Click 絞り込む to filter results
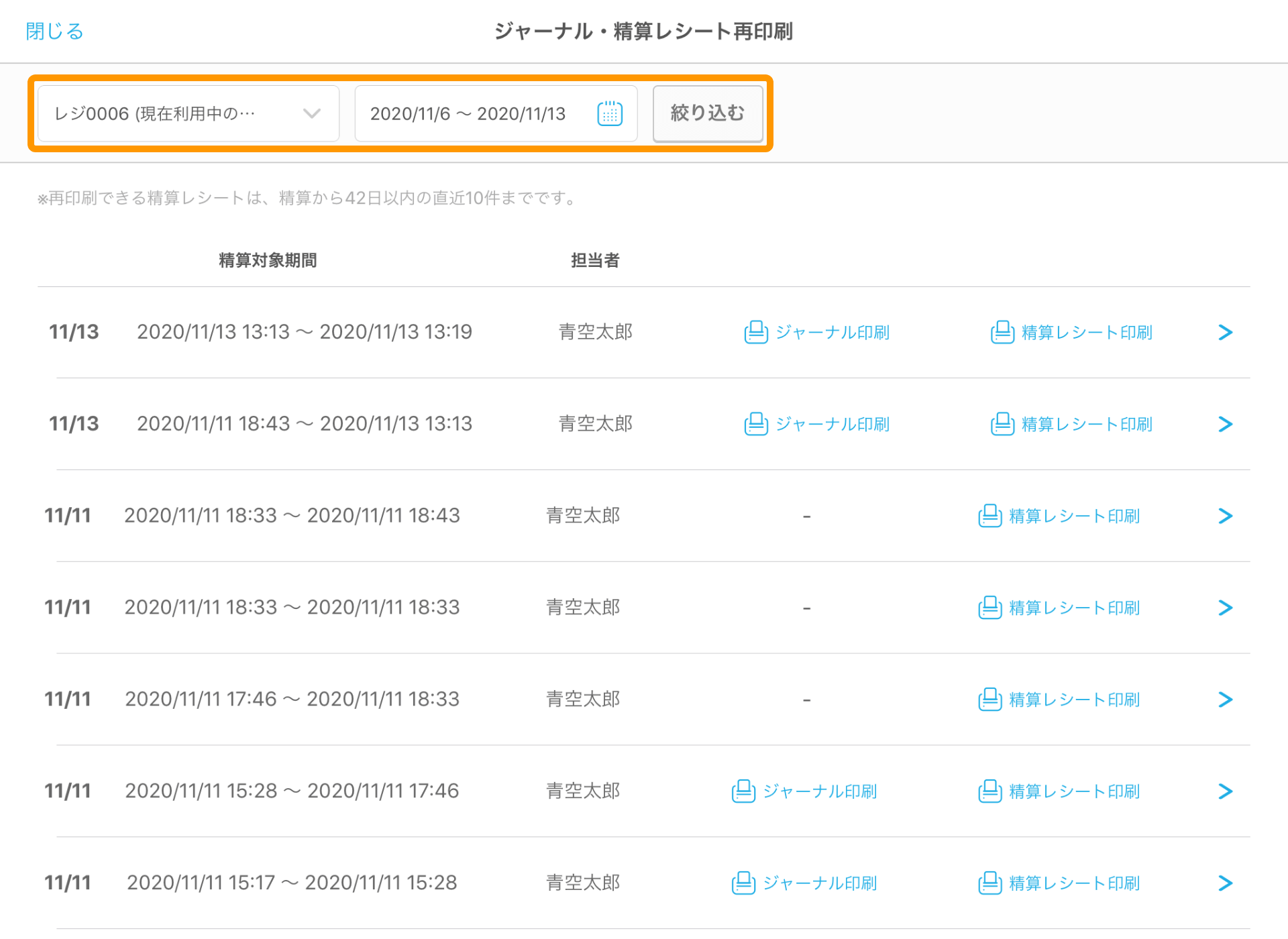Image resolution: width=1288 pixels, height=939 pixels. pos(709,113)
